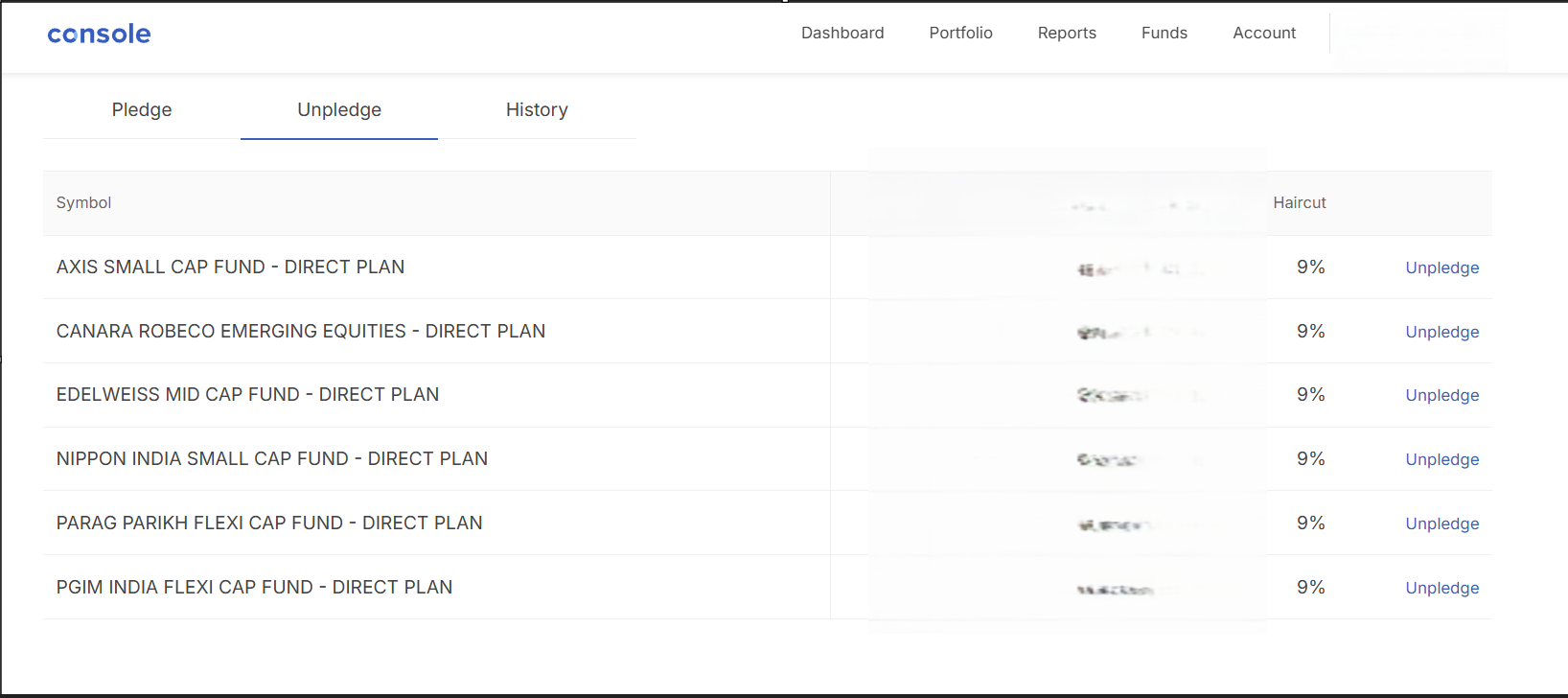Select the Parag Parikh Flexi Cap row name
The image size is (1568, 698).
[269, 523]
